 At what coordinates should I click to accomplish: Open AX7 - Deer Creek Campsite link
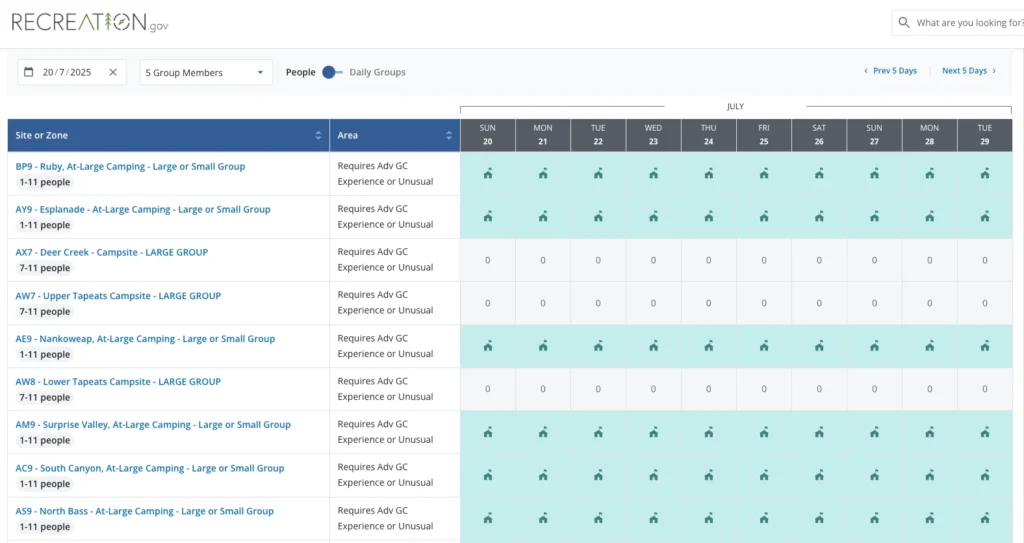point(112,252)
